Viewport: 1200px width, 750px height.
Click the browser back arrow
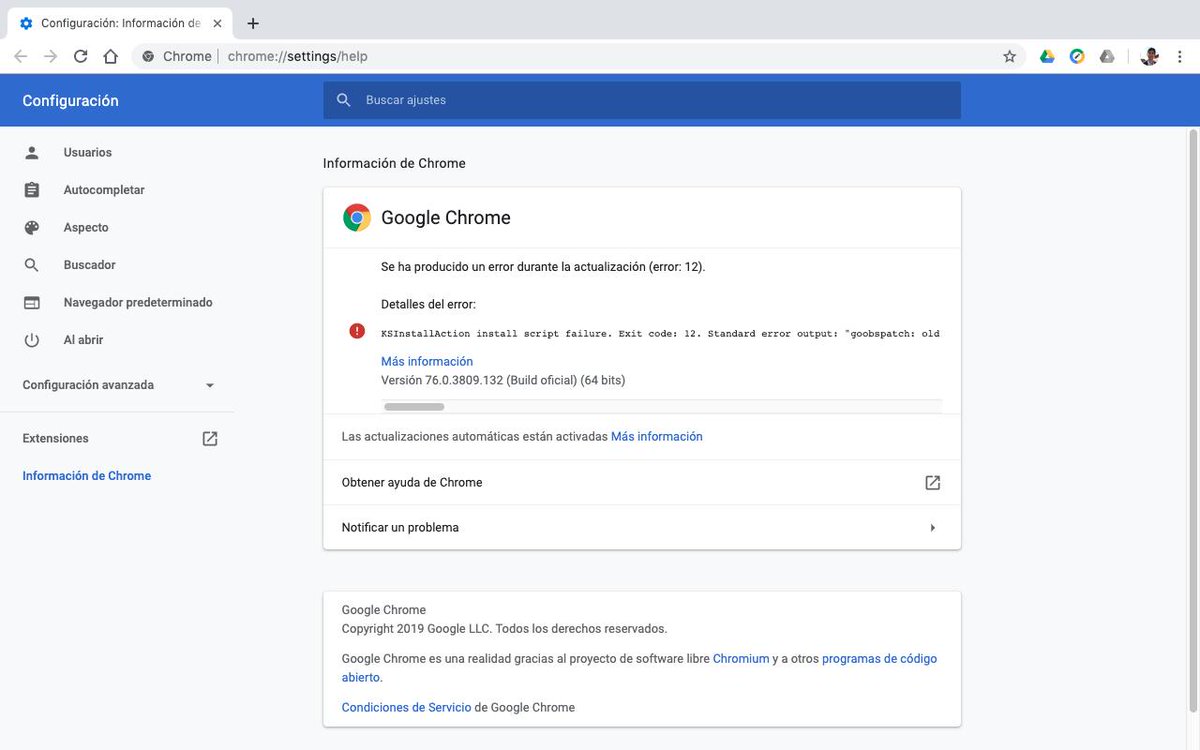(x=20, y=56)
